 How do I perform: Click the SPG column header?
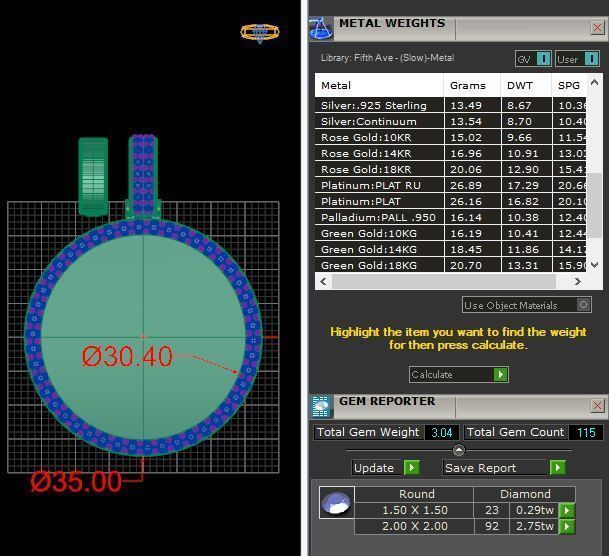[x=569, y=85]
